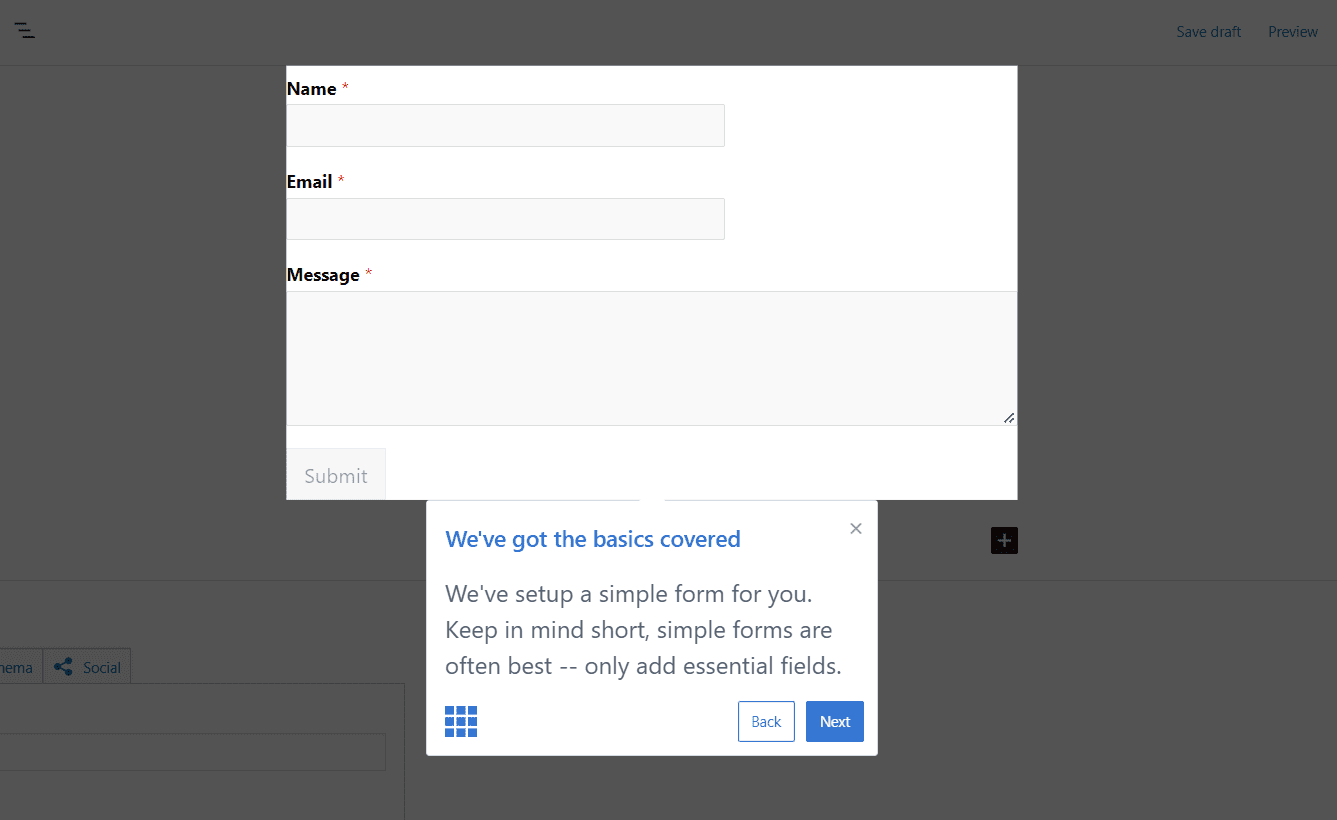Image resolution: width=1337 pixels, height=820 pixels.
Task: Click the heading We've got the basics covered
Action: (x=592, y=539)
